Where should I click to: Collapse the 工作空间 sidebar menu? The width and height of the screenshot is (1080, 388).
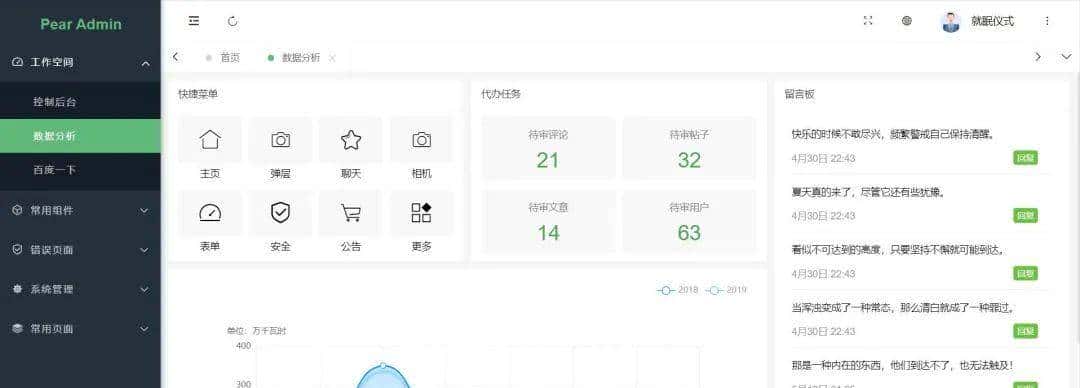(81, 63)
